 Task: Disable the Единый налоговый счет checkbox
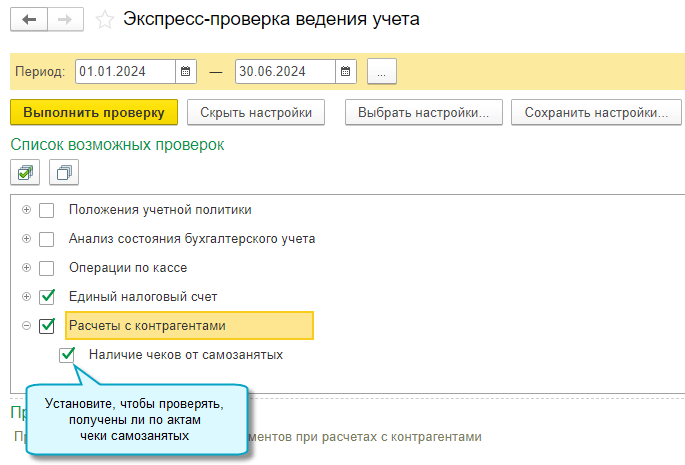tap(46, 297)
